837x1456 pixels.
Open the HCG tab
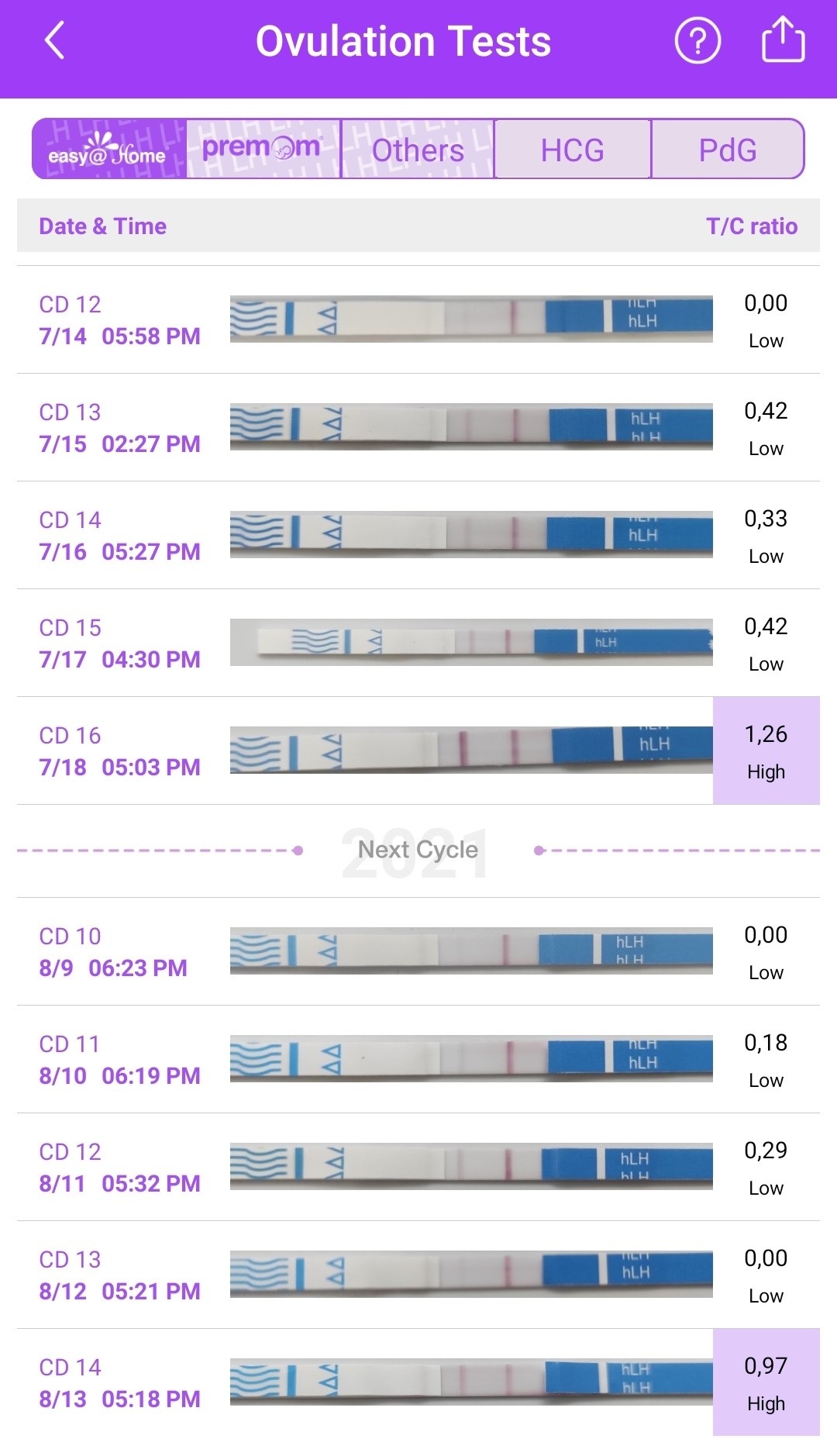(572, 150)
